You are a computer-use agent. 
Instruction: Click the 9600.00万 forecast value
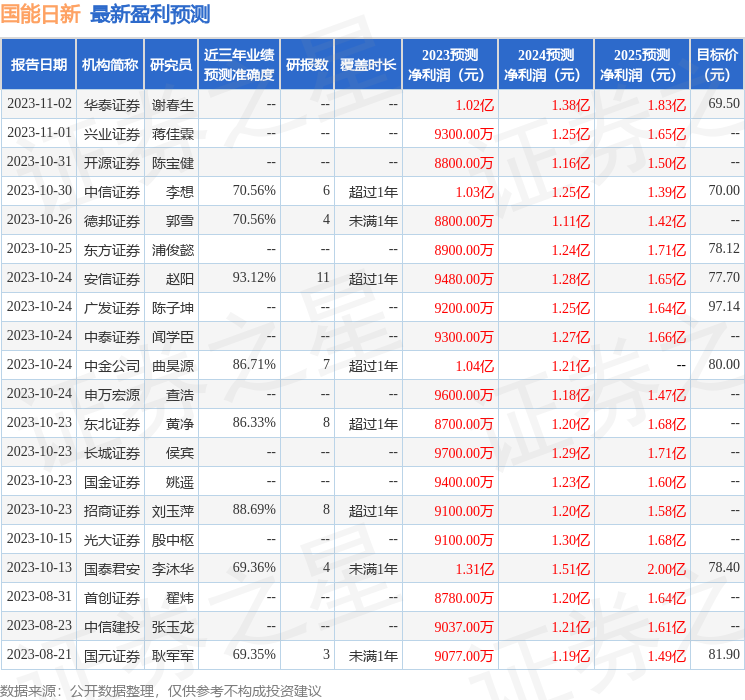464,395
